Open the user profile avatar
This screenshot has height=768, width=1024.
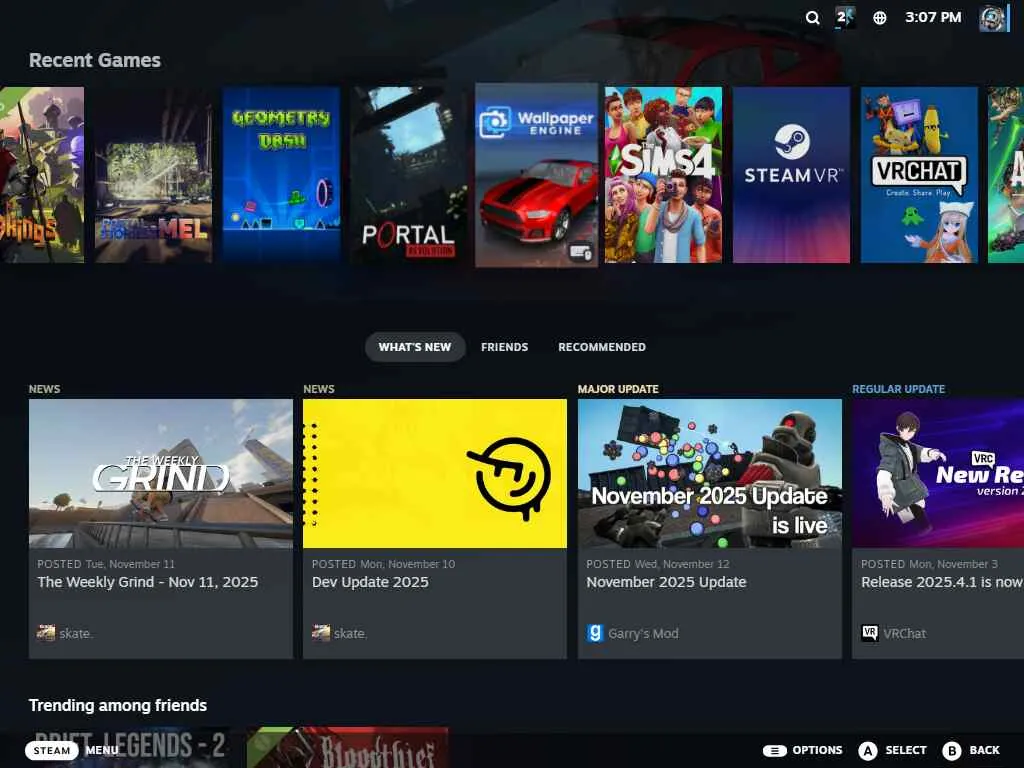tap(993, 18)
